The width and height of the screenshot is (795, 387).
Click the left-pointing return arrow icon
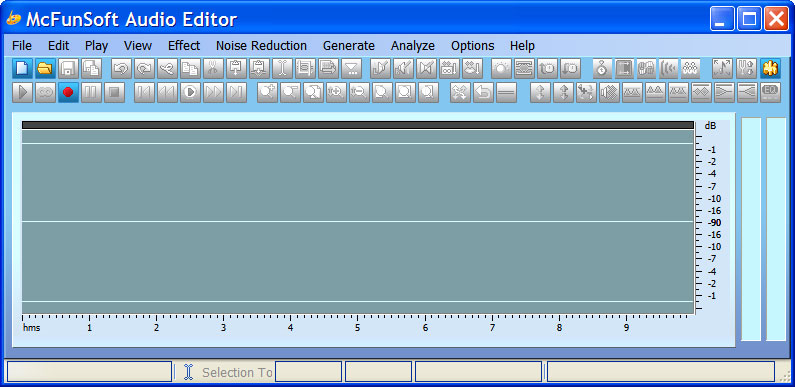(483, 92)
